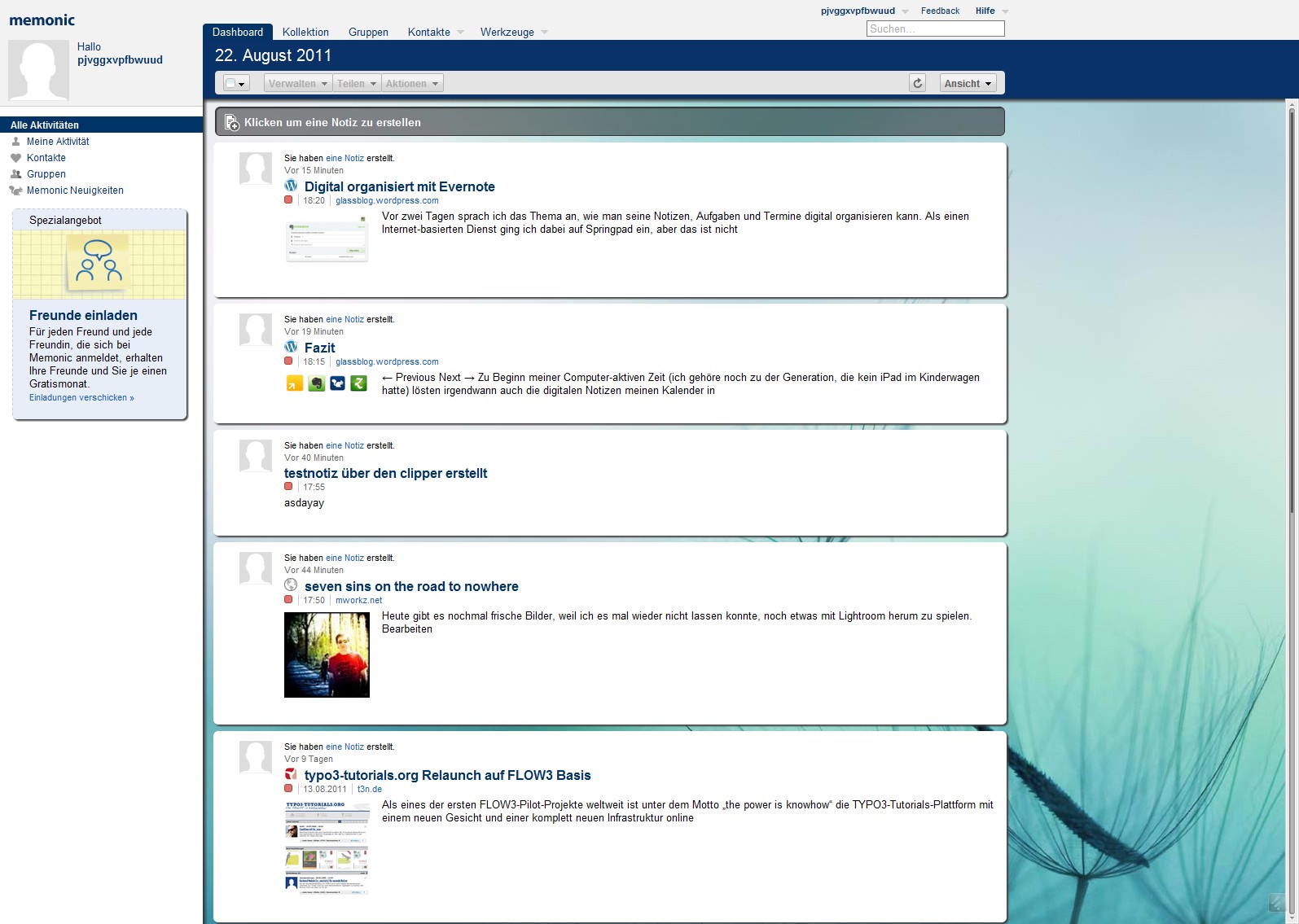This screenshot has height=924, width=1299.
Task: Click the new note icon in the create bar
Action: [231, 123]
